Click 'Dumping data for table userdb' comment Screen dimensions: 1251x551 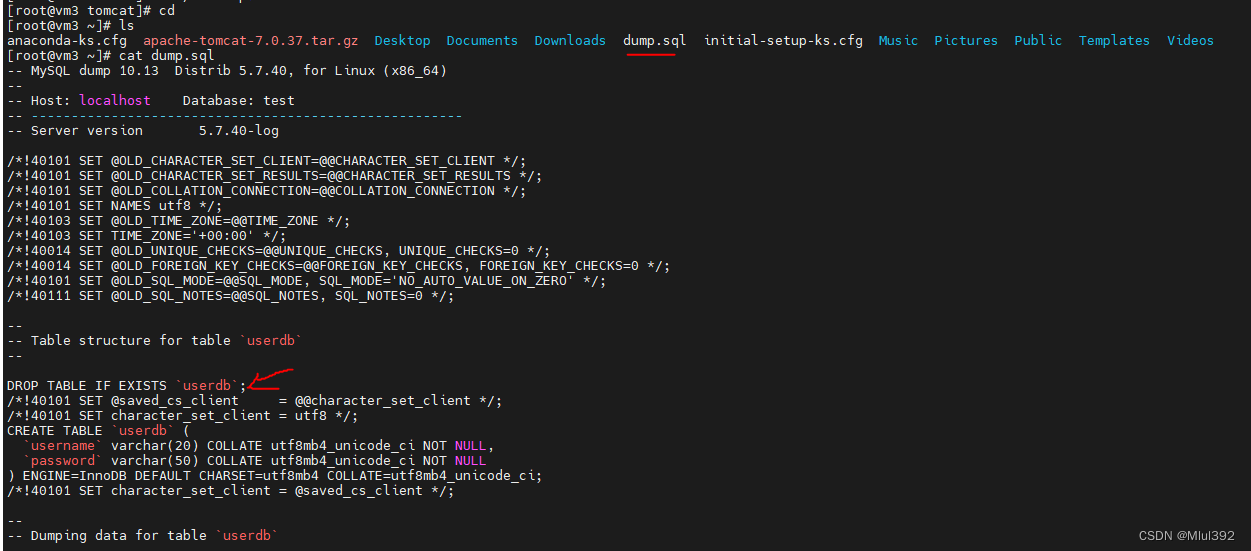[143, 535]
